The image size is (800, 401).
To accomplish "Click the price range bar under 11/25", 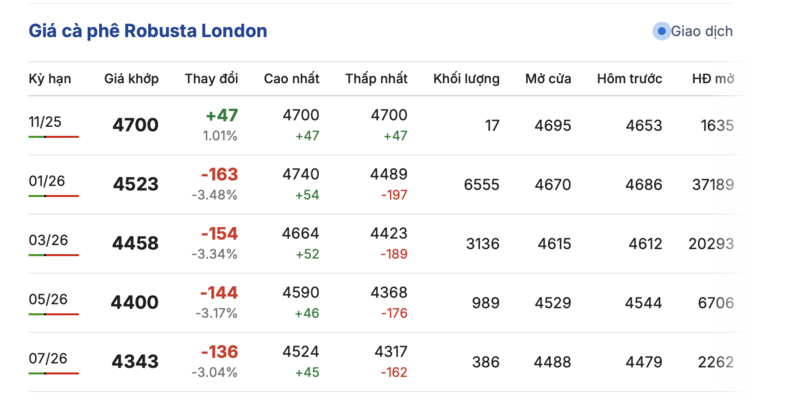I will pos(53,136).
